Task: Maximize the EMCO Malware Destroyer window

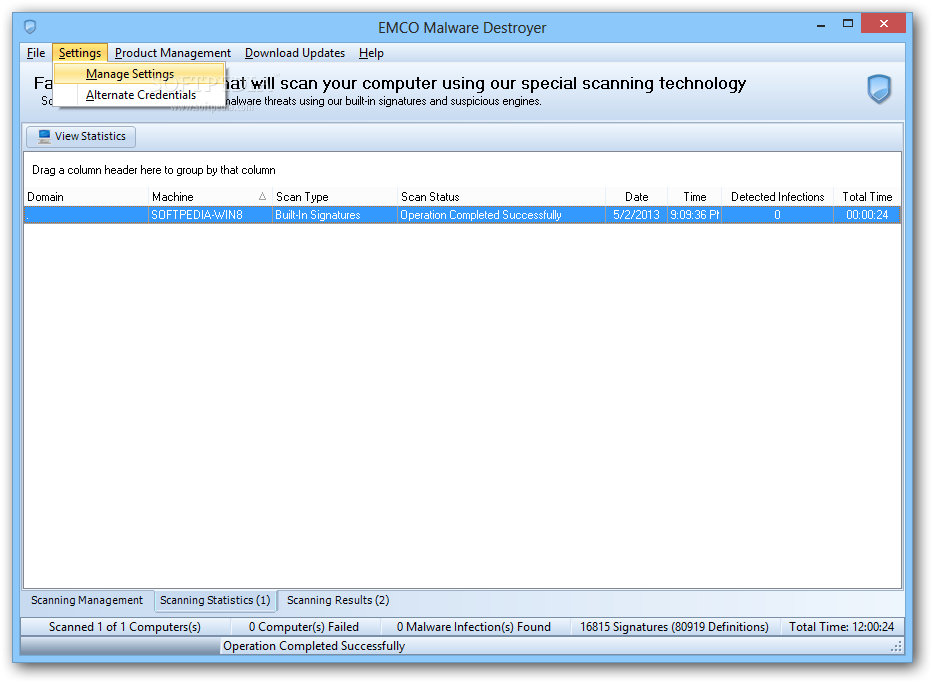Action: [x=848, y=24]
